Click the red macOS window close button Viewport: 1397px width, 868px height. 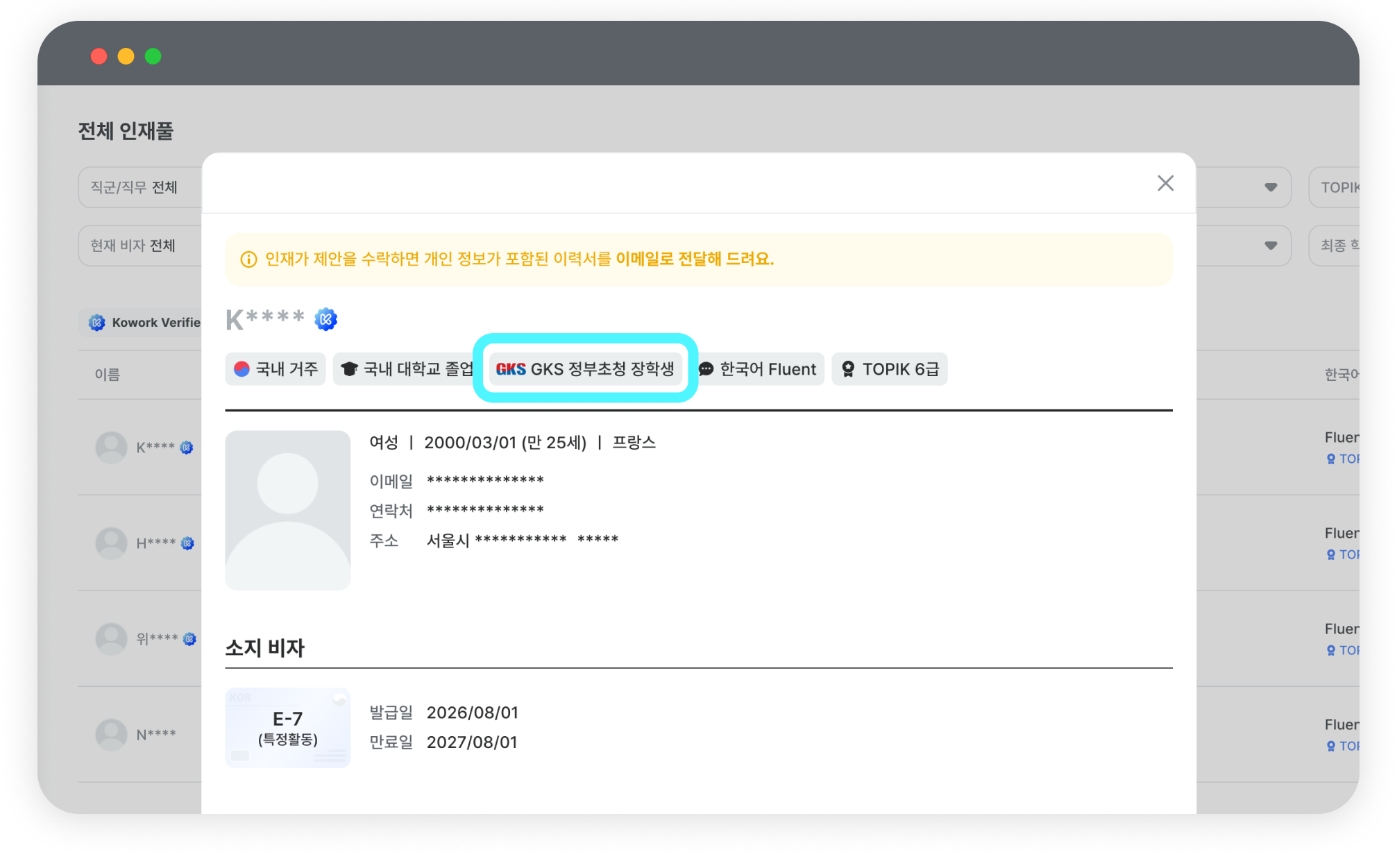[99, 56]
